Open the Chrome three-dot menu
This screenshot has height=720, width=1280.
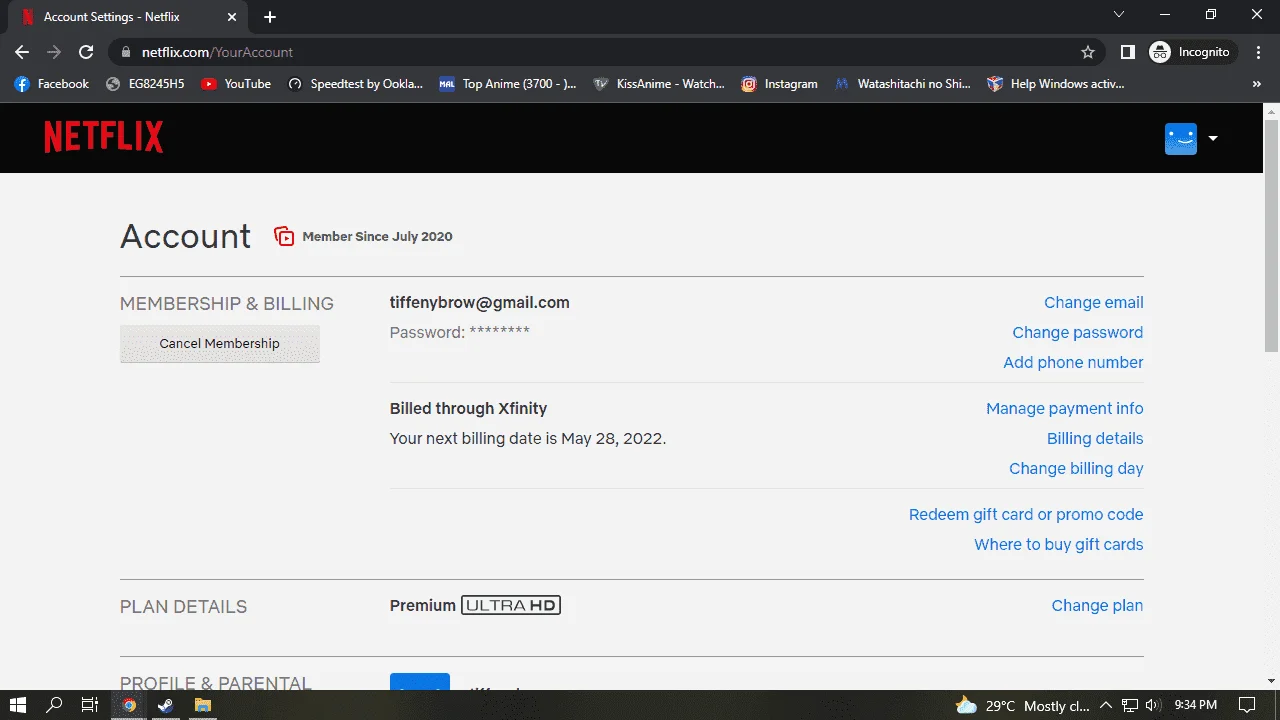[x=1258, y=52]
